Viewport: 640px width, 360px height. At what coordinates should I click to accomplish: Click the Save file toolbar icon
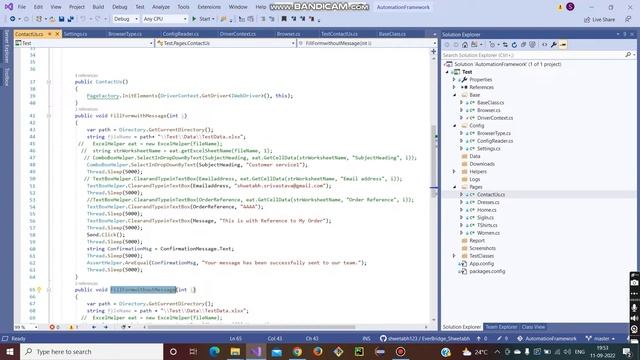click(x=61, y=19)
